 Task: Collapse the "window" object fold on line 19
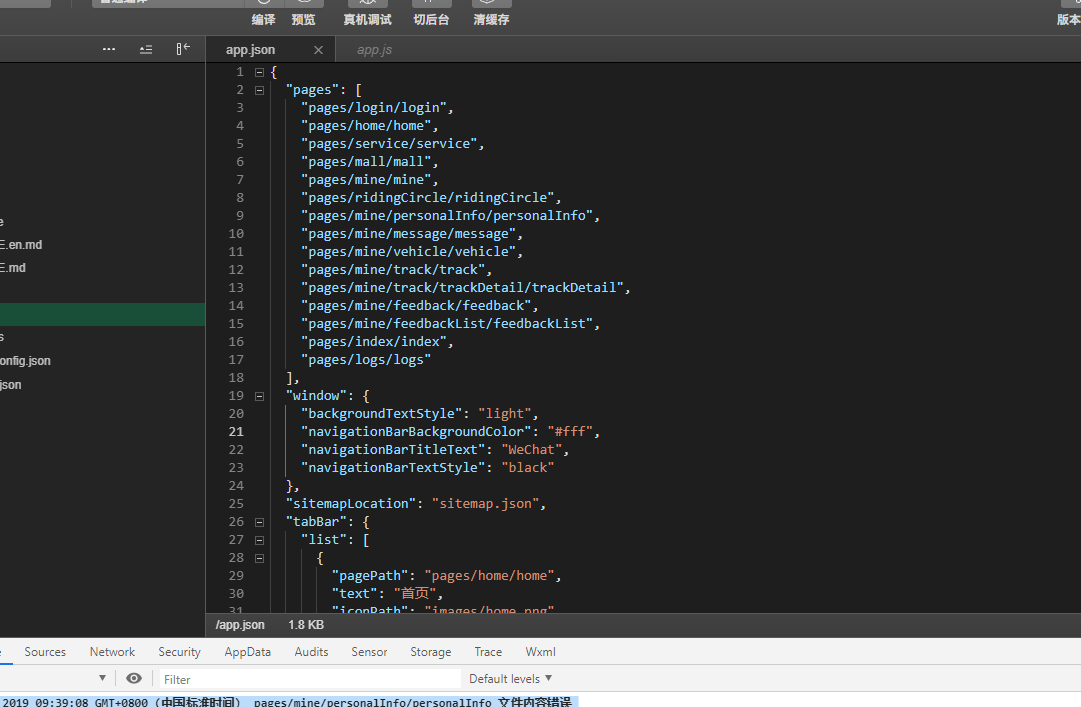[259, 396]
